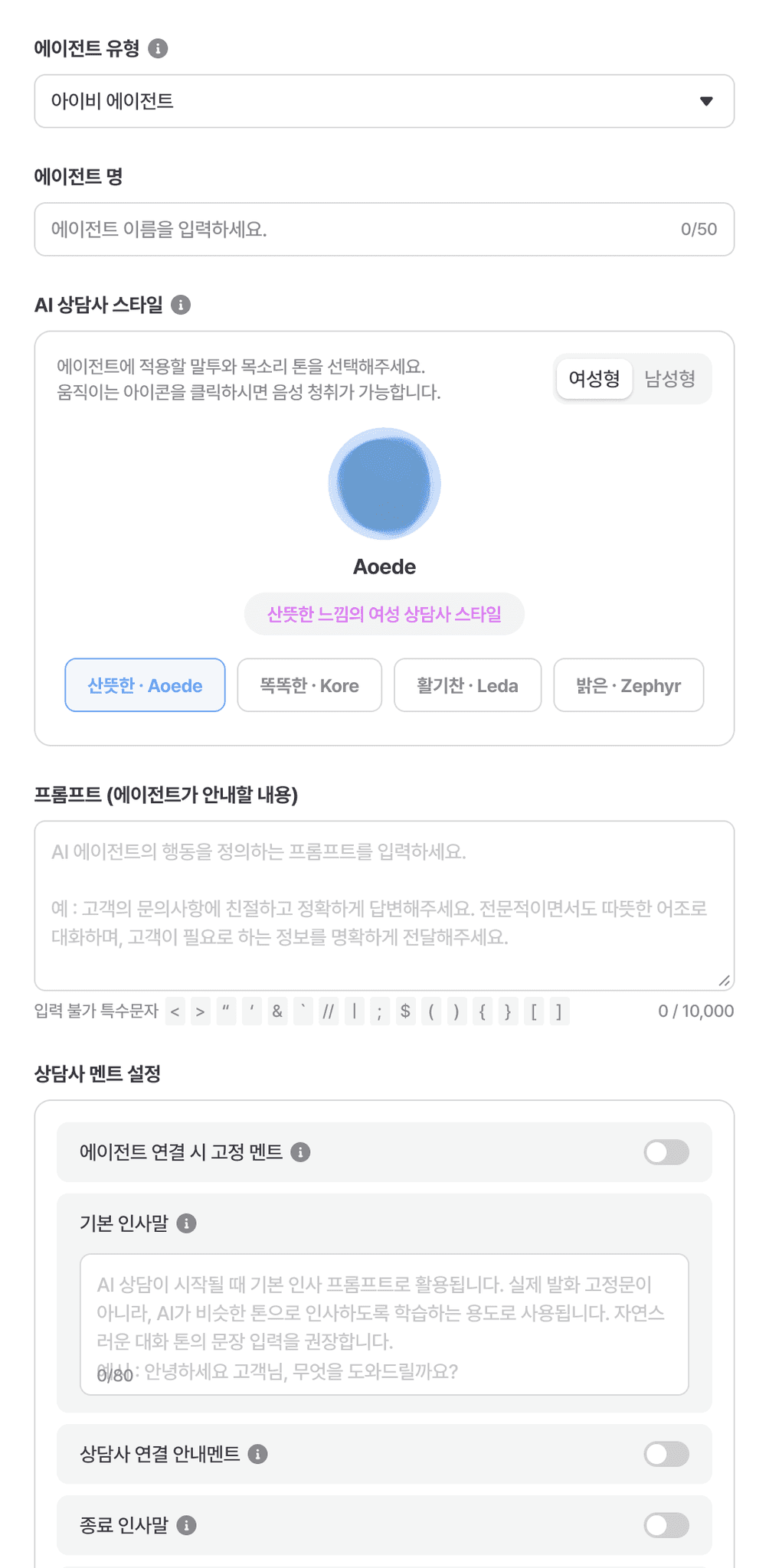Click the info icon next to 종료 인사말
The width and height of the screenshot is (769, 1568).
click(x=186, y=1525)
